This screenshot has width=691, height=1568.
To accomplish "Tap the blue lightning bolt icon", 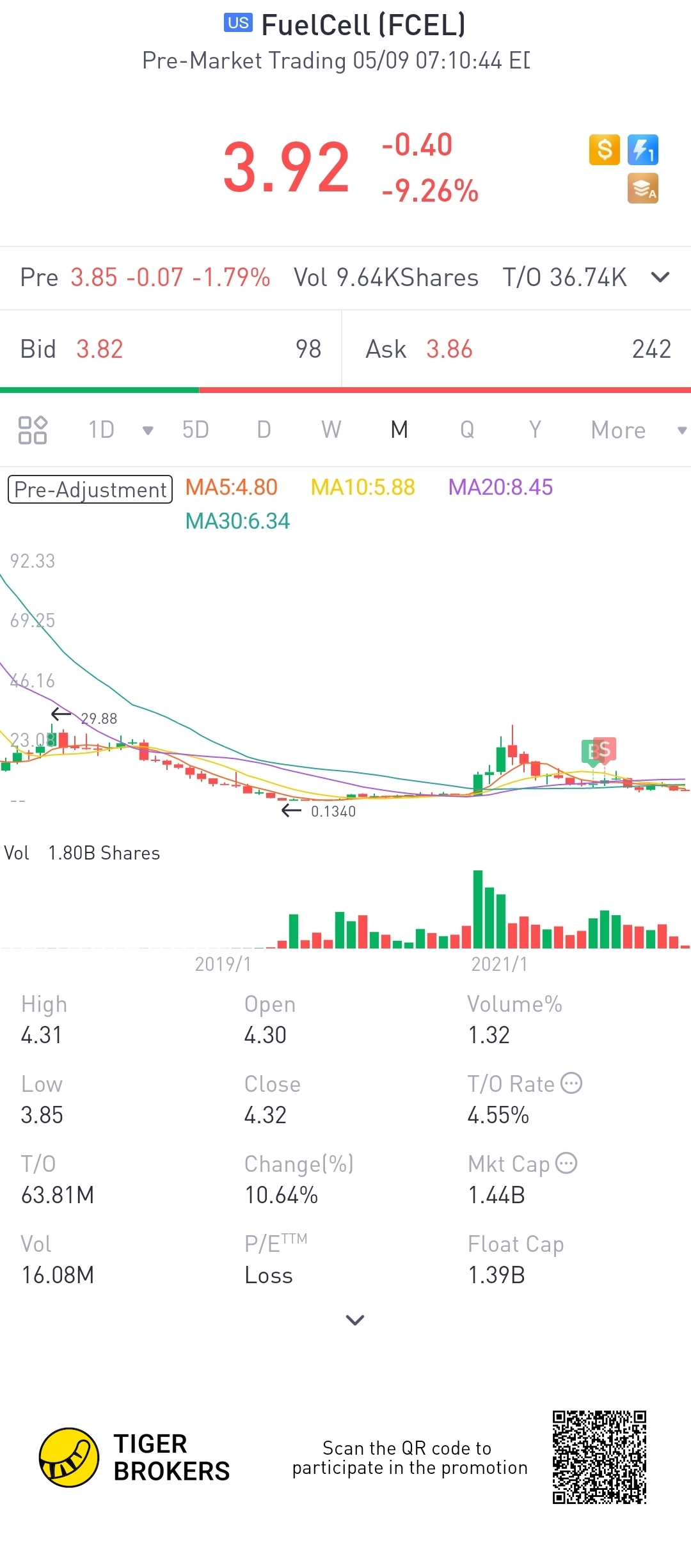I will tap(643, 150).
